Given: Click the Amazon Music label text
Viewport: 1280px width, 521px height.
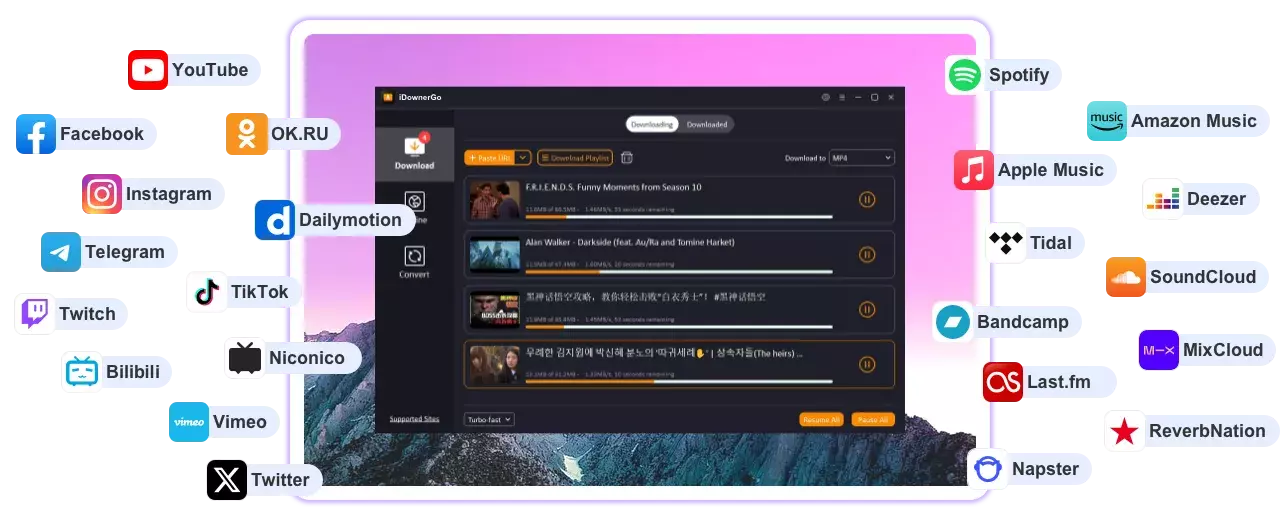Looking at the screenshot, I should 1194,121.
